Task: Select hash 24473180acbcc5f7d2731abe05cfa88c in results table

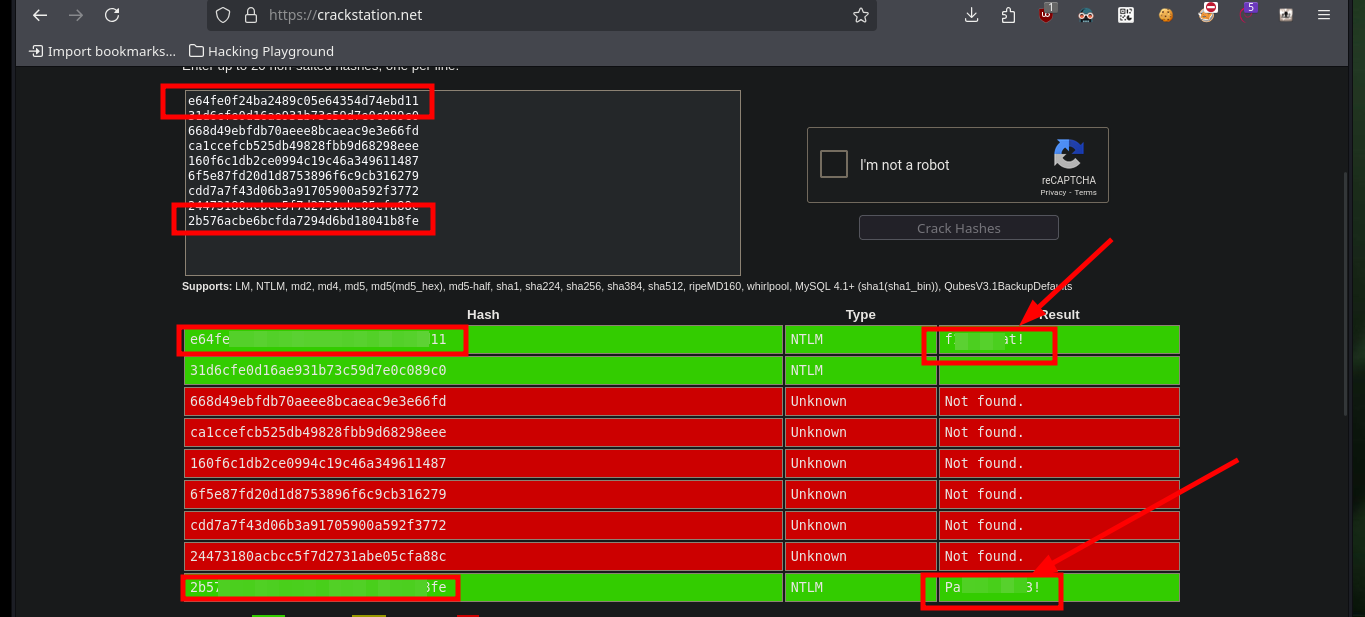Action: point(318,556)
